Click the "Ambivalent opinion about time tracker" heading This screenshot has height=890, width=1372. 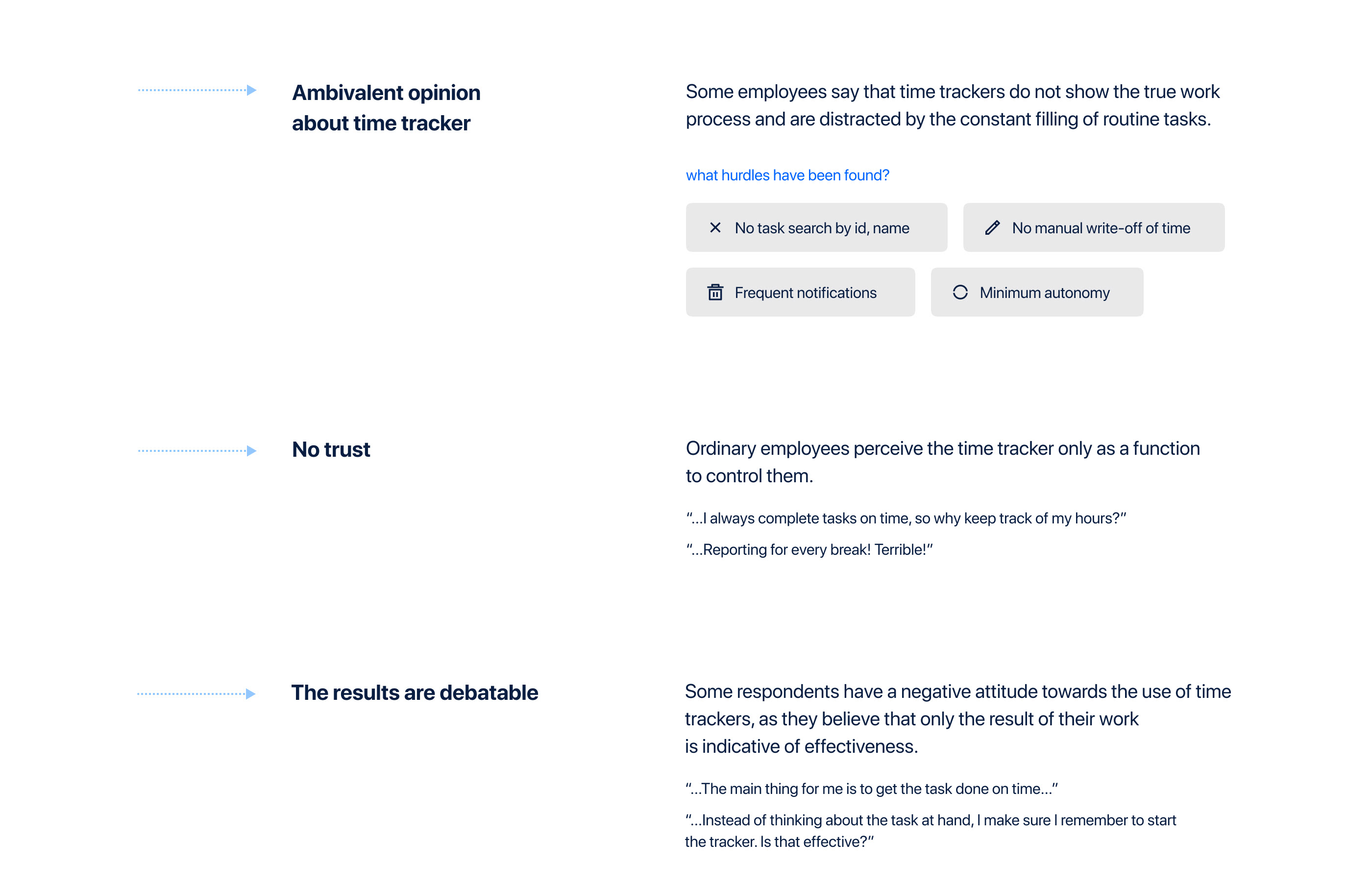386,108
